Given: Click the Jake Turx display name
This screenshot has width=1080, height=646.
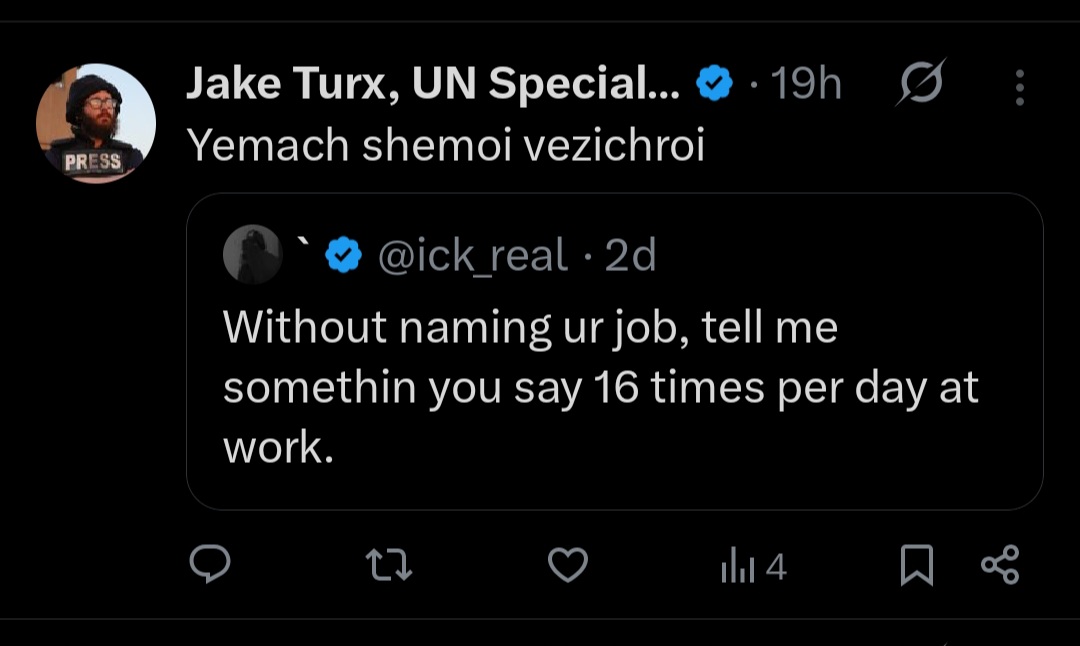Looking at the screenshot, I should click(432, 87).
